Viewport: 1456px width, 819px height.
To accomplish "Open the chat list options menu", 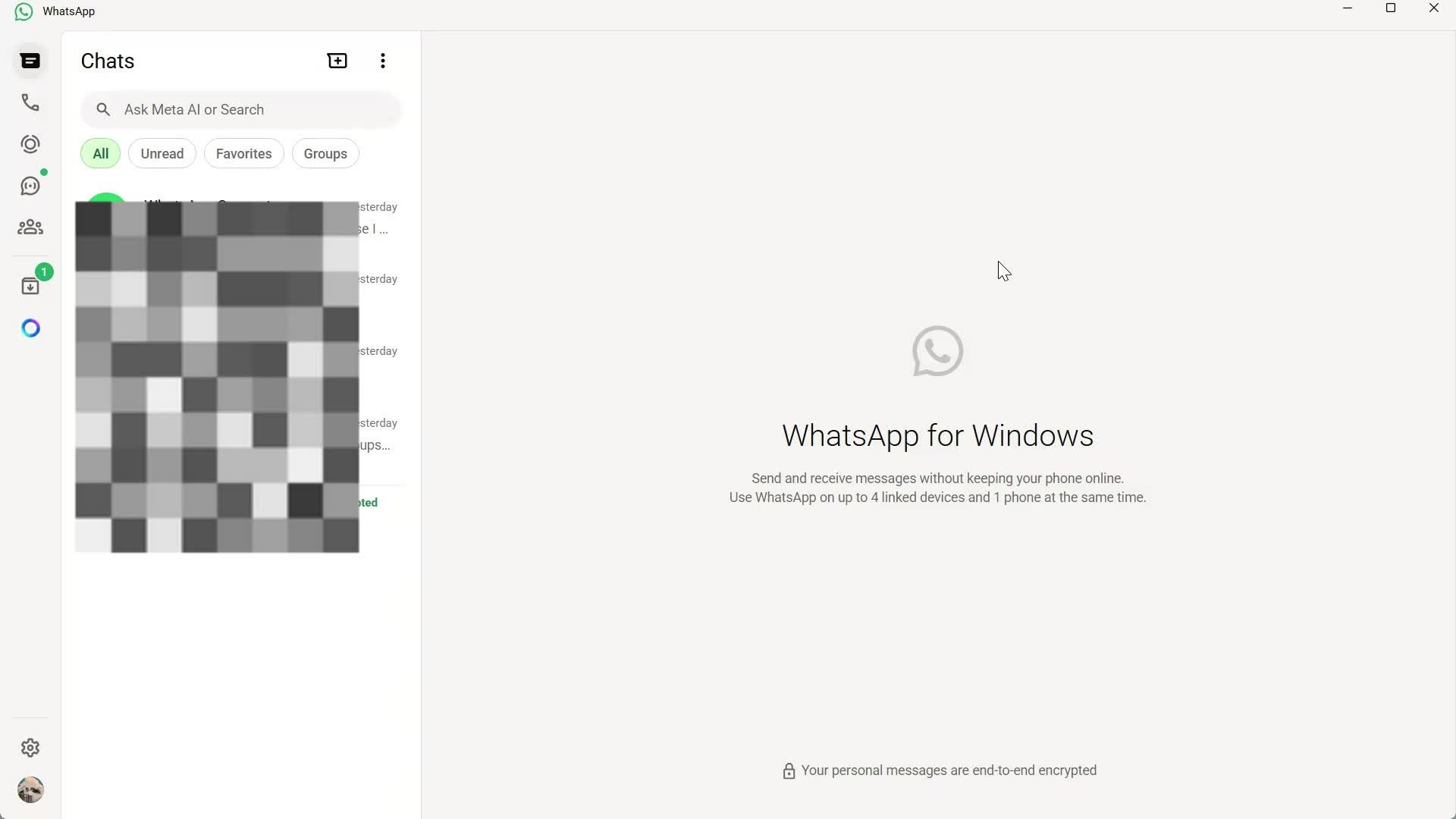I will tap(382, 61).
